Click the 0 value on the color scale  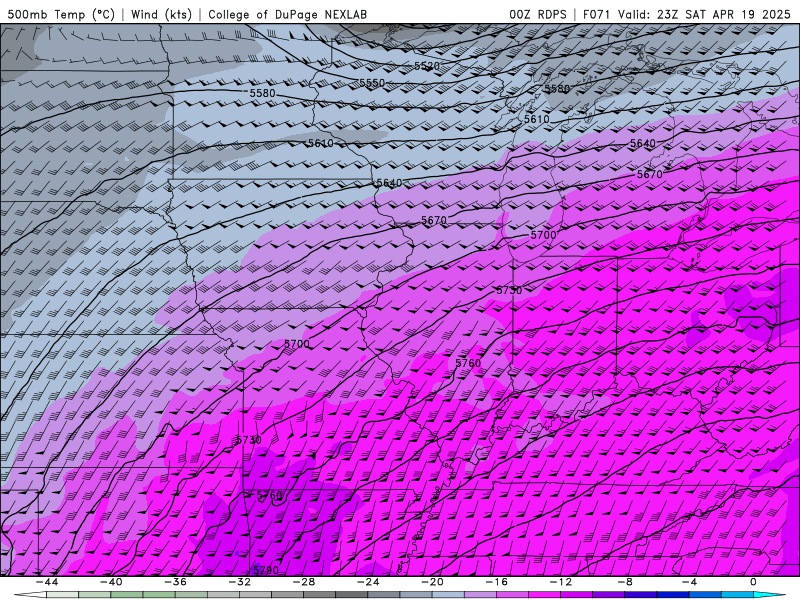[753, 582]
